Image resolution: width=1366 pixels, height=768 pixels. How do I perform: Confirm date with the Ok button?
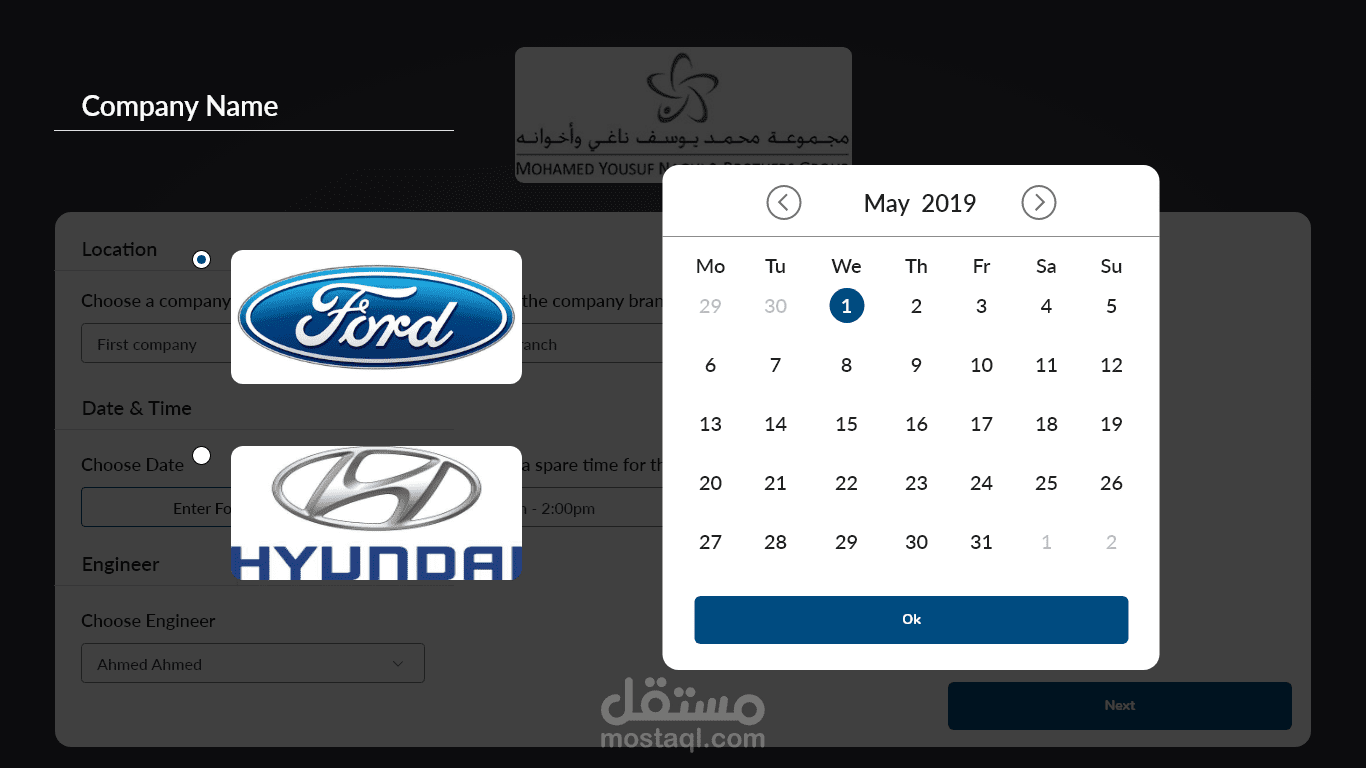911,620
